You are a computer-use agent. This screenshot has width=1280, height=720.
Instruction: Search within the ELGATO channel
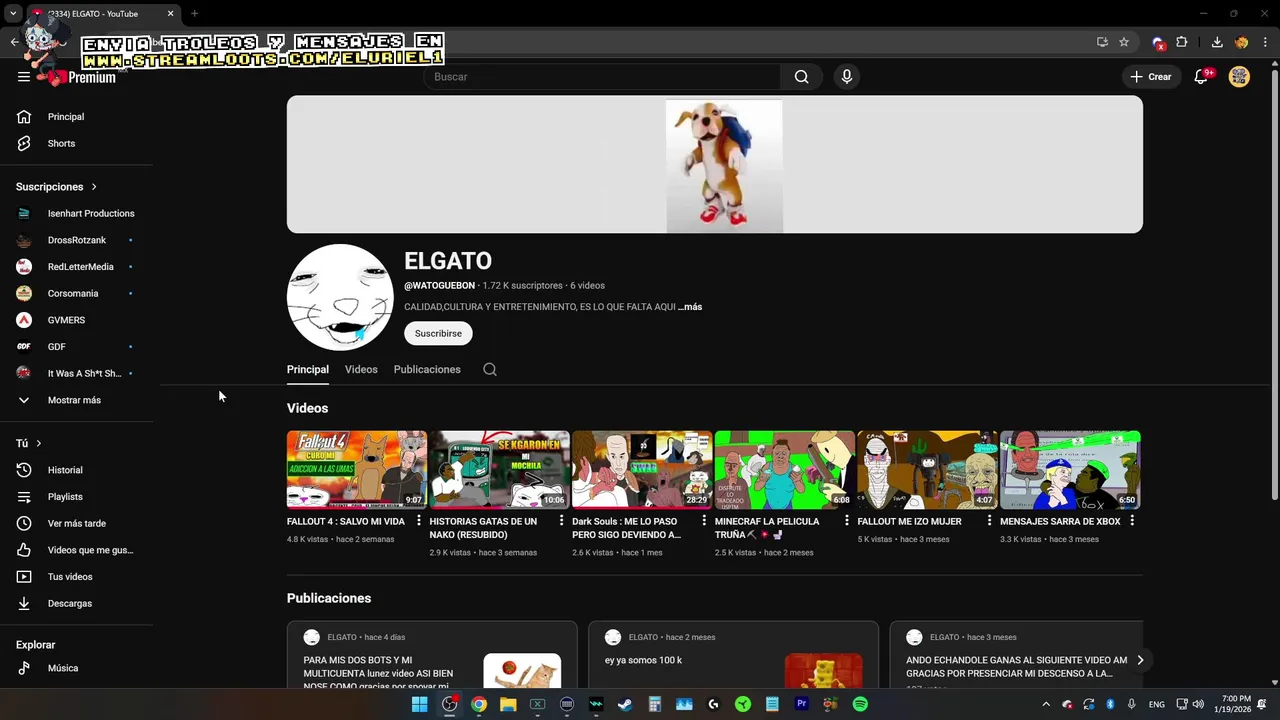tap(490, 369)
